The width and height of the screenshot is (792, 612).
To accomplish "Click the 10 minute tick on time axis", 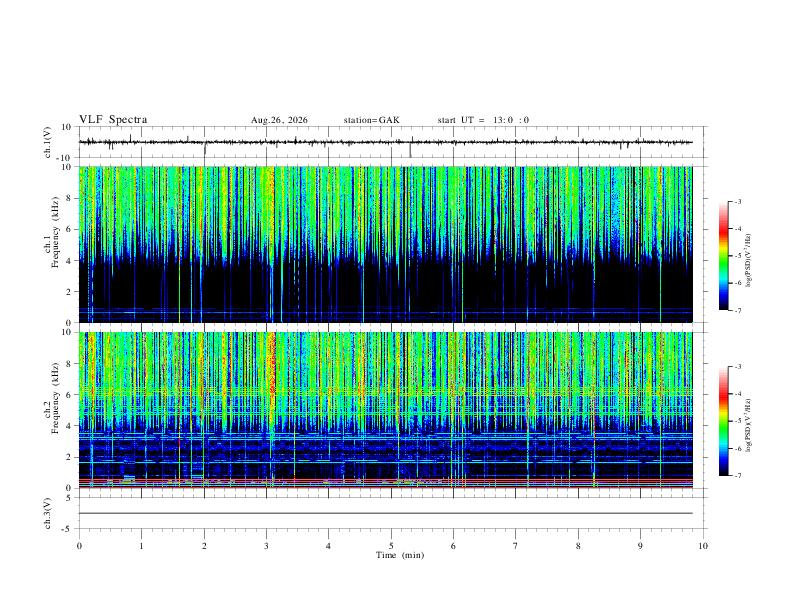I will (703, 546).
